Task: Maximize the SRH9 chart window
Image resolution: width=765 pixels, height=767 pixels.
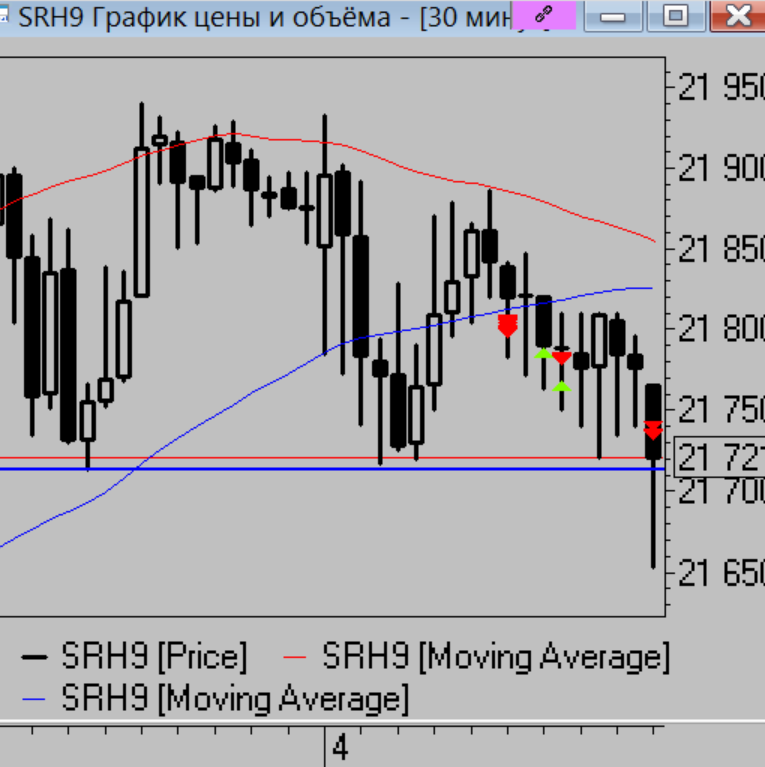Action: click(677, 16)
